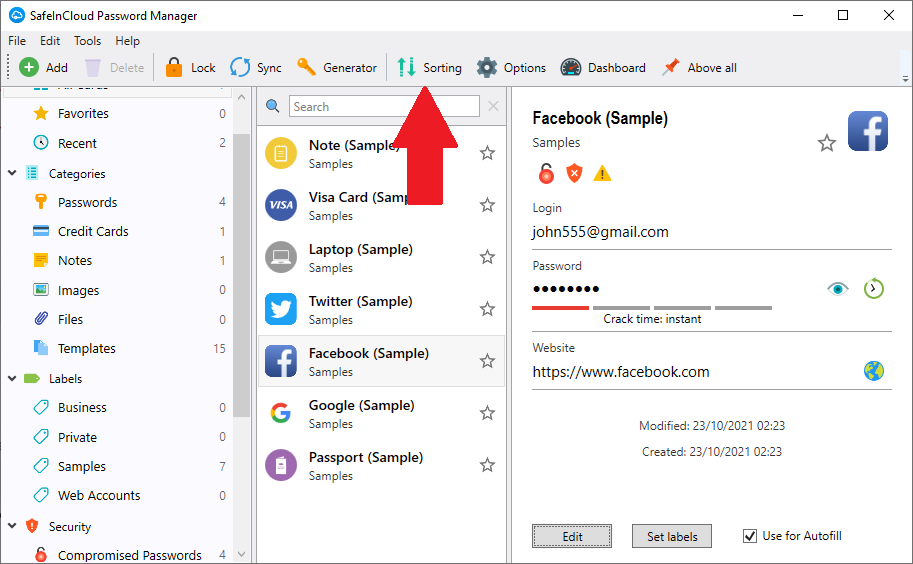The image size is (913, 564).
Task: Click the sidebar scroll up arrow
Action: point(242,97)
